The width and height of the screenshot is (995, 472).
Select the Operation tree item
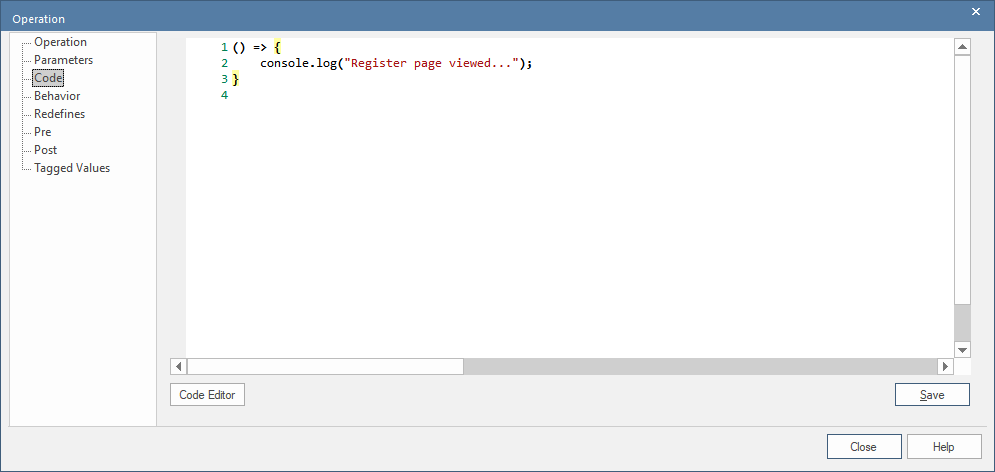click(x=60, y=42)
